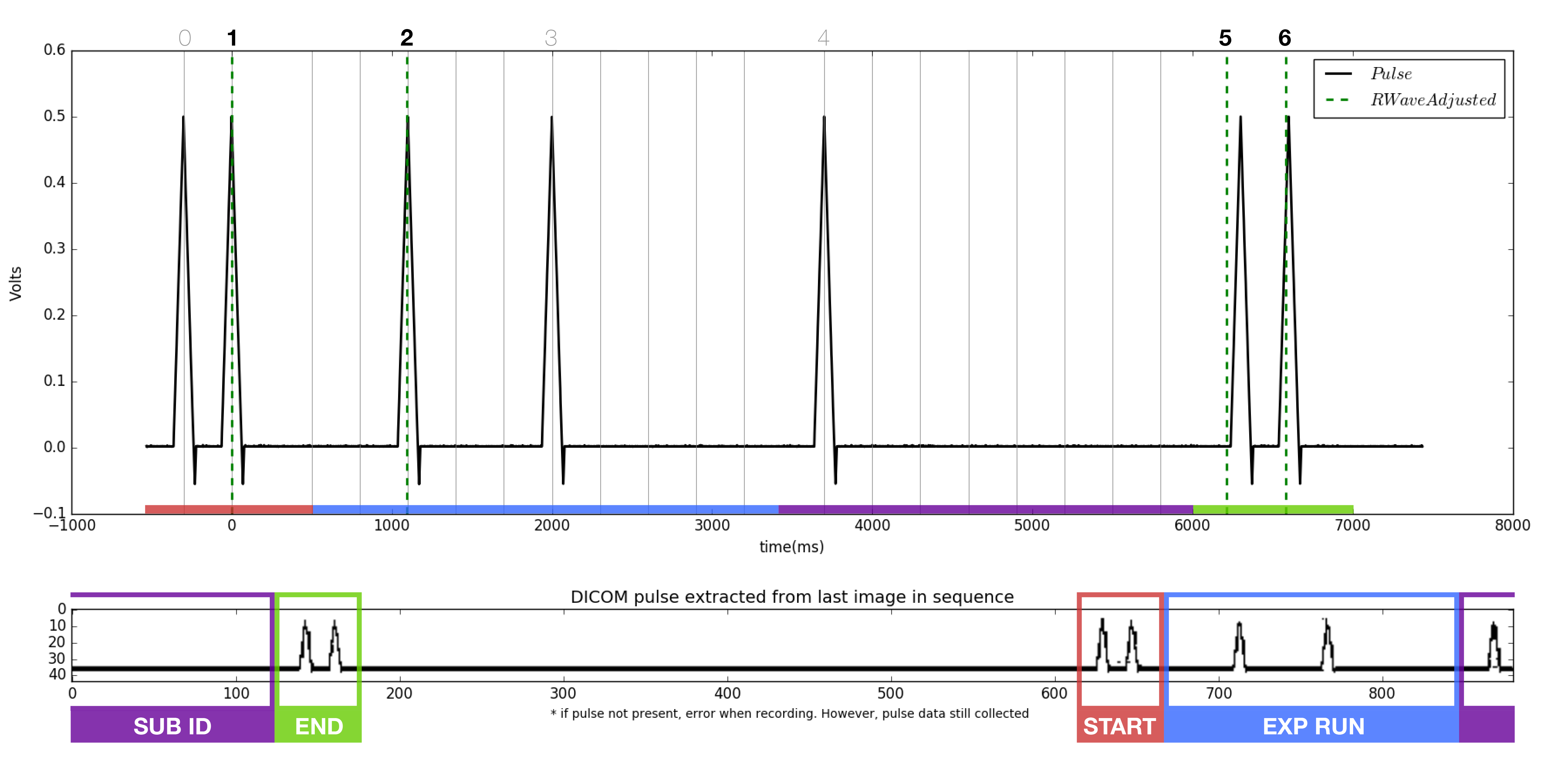
Task: Click the footnote about pulse not present
Action: pyautogui.click(x=790, y=713)
